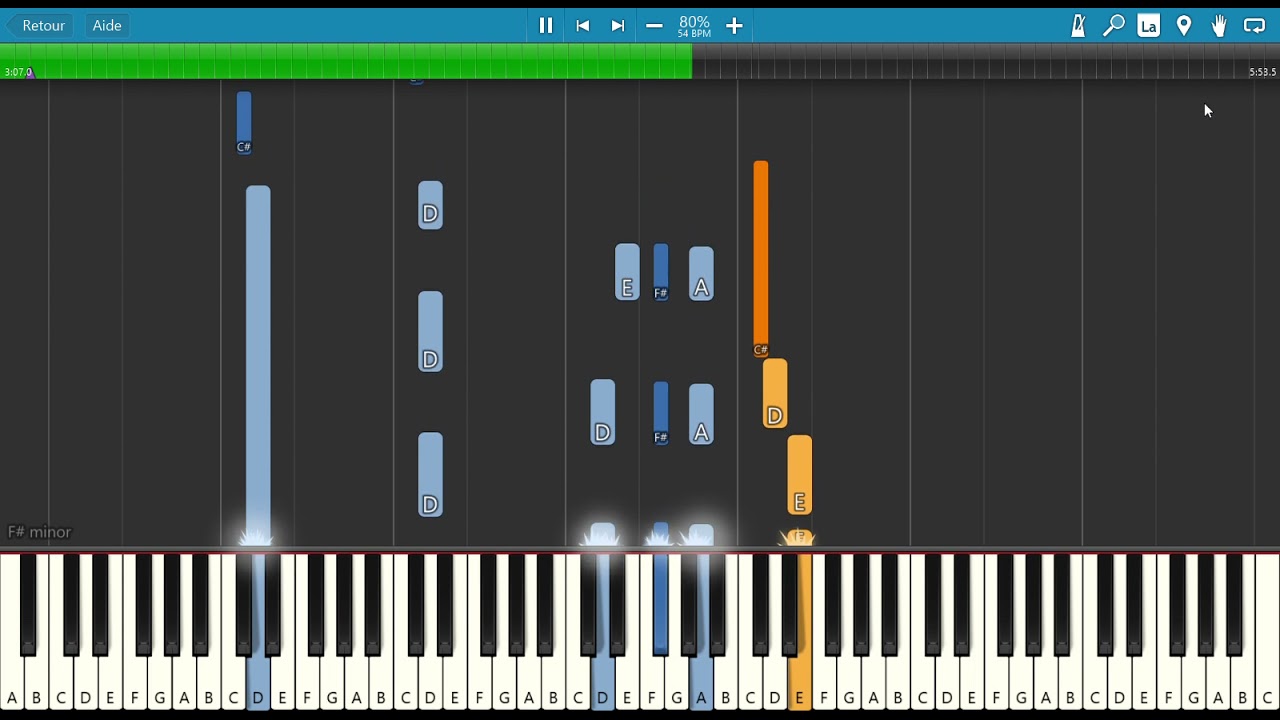This screenshot has width=1280, height=720.
Task: Toggle the loop icon
Action: tap(1254, 26)
